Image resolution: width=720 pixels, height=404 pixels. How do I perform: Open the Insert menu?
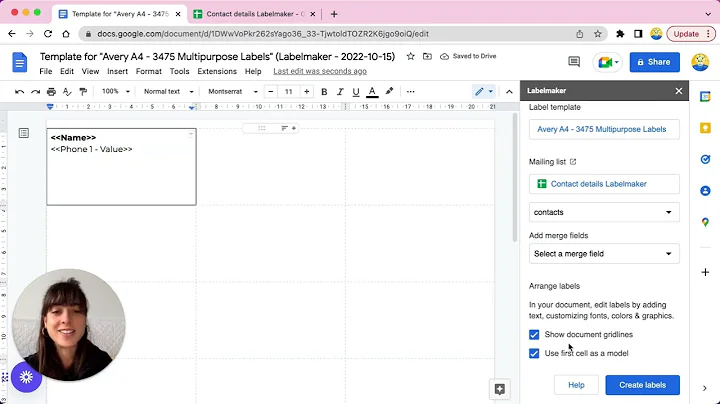[x=118, y=72]
